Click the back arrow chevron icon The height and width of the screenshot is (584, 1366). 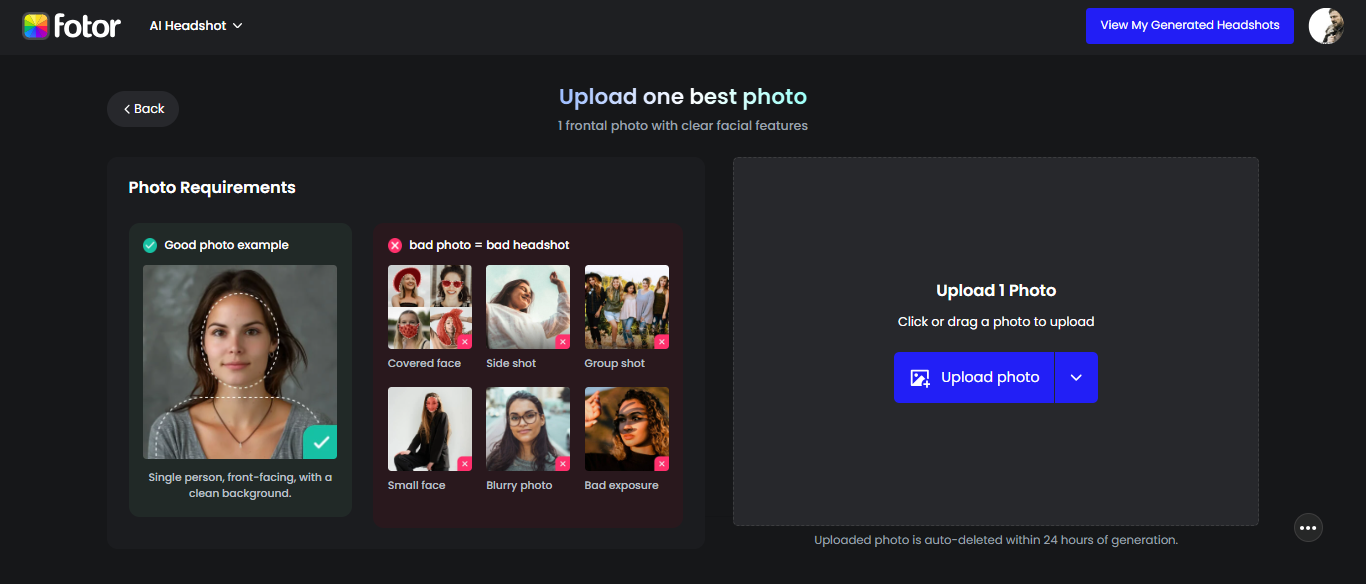(127, 108)
